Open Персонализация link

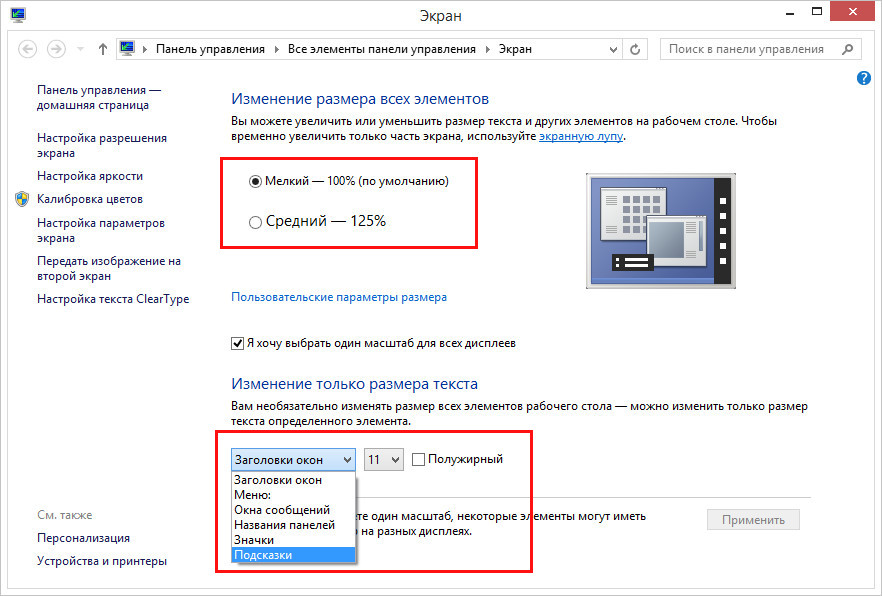click(83, 538)
